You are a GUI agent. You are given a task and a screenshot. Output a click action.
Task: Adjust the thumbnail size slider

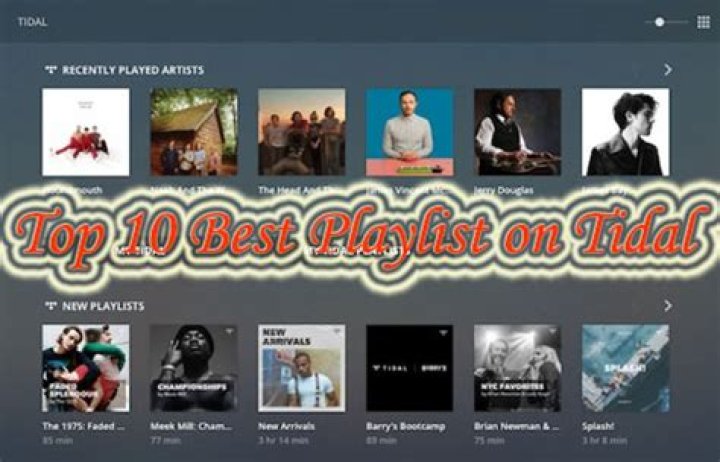666,22
